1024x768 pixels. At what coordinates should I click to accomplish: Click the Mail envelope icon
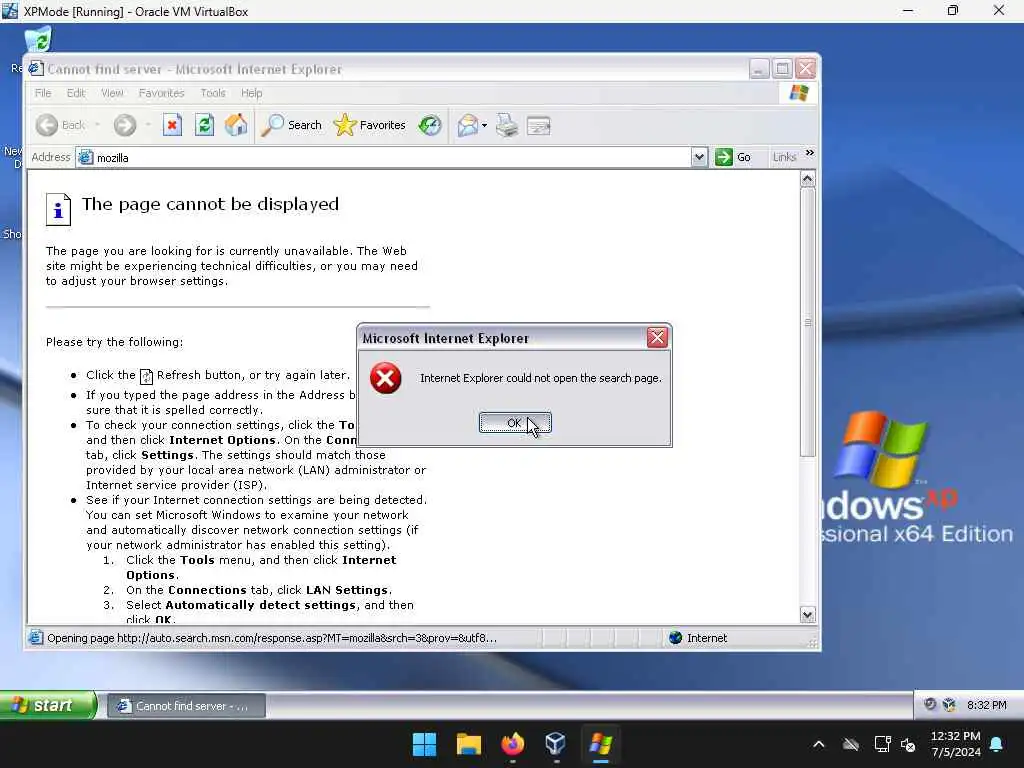(468, 125)
